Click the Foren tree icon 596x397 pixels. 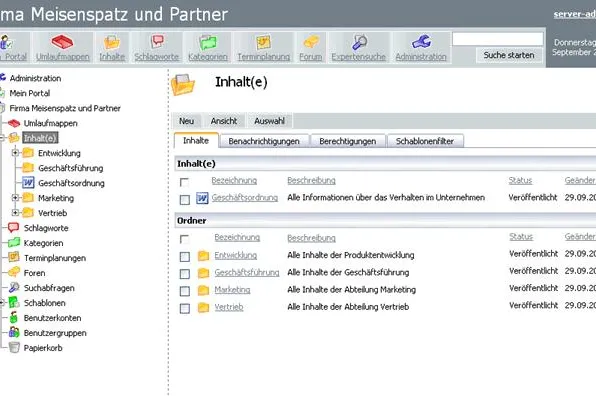(x=14, y=272)
